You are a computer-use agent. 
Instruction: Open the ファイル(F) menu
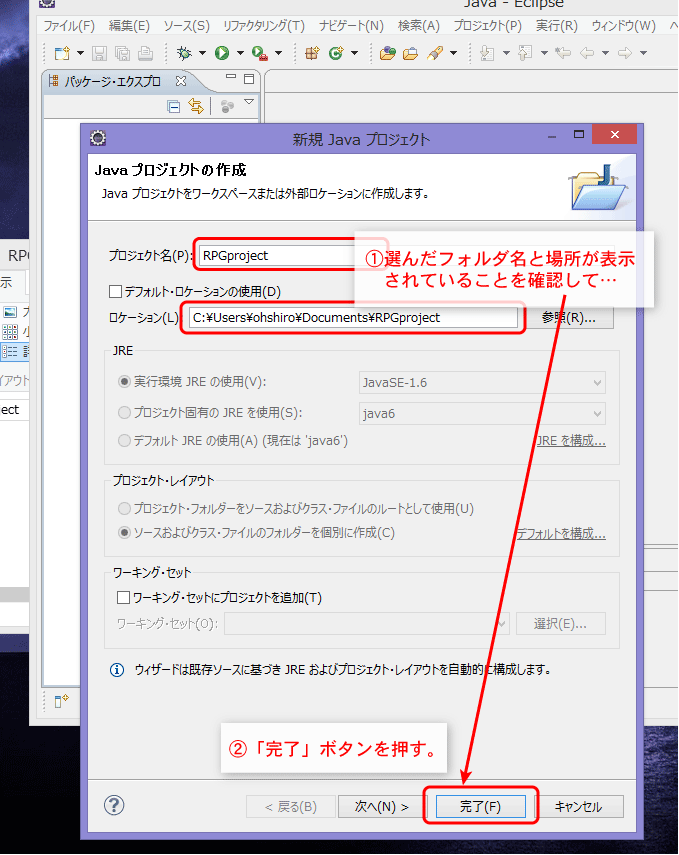tap(69, 26)
